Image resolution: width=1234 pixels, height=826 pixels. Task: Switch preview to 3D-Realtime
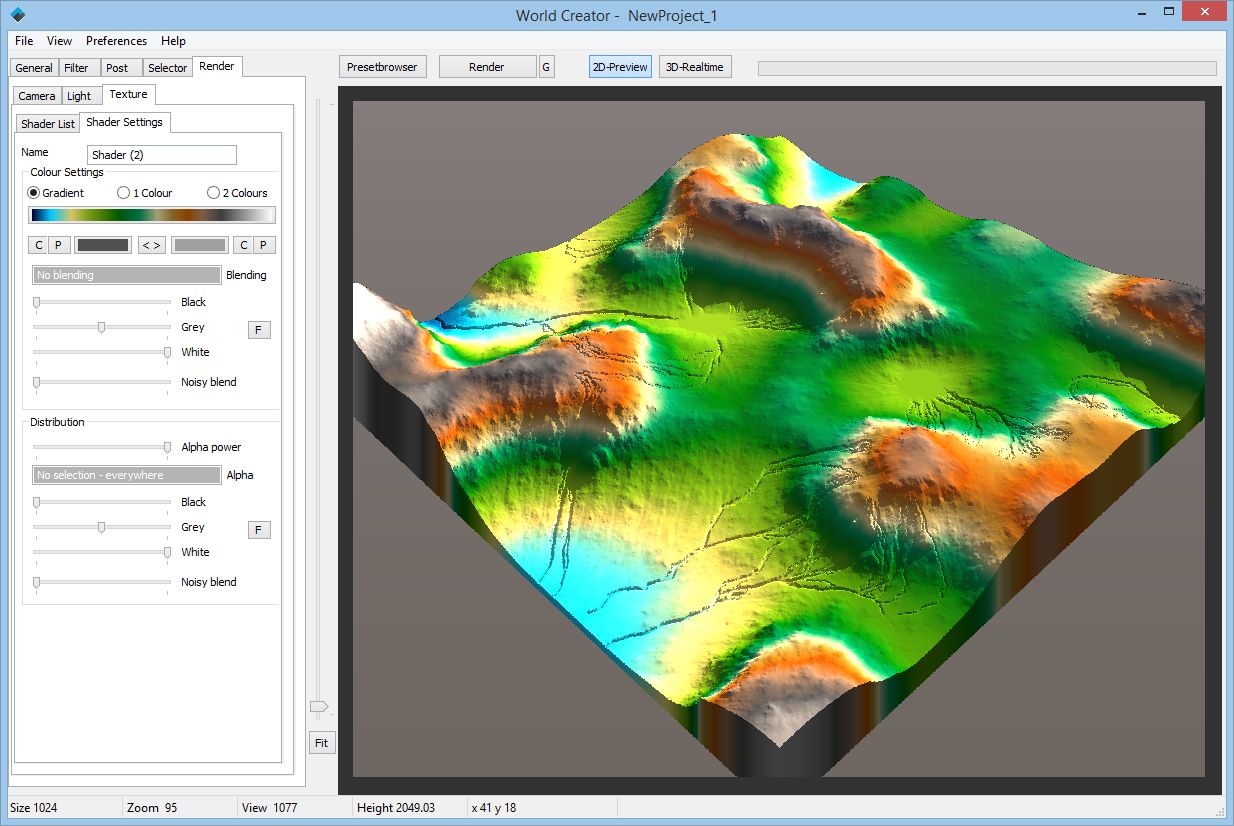tap(695, 66)
